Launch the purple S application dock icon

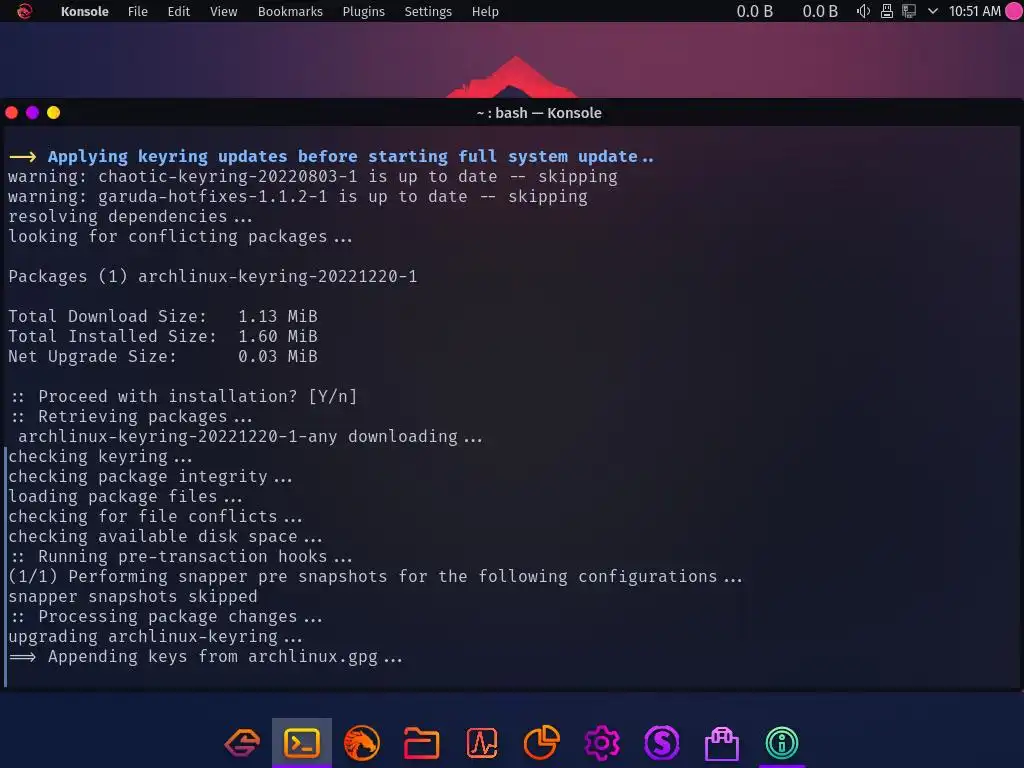662,743
